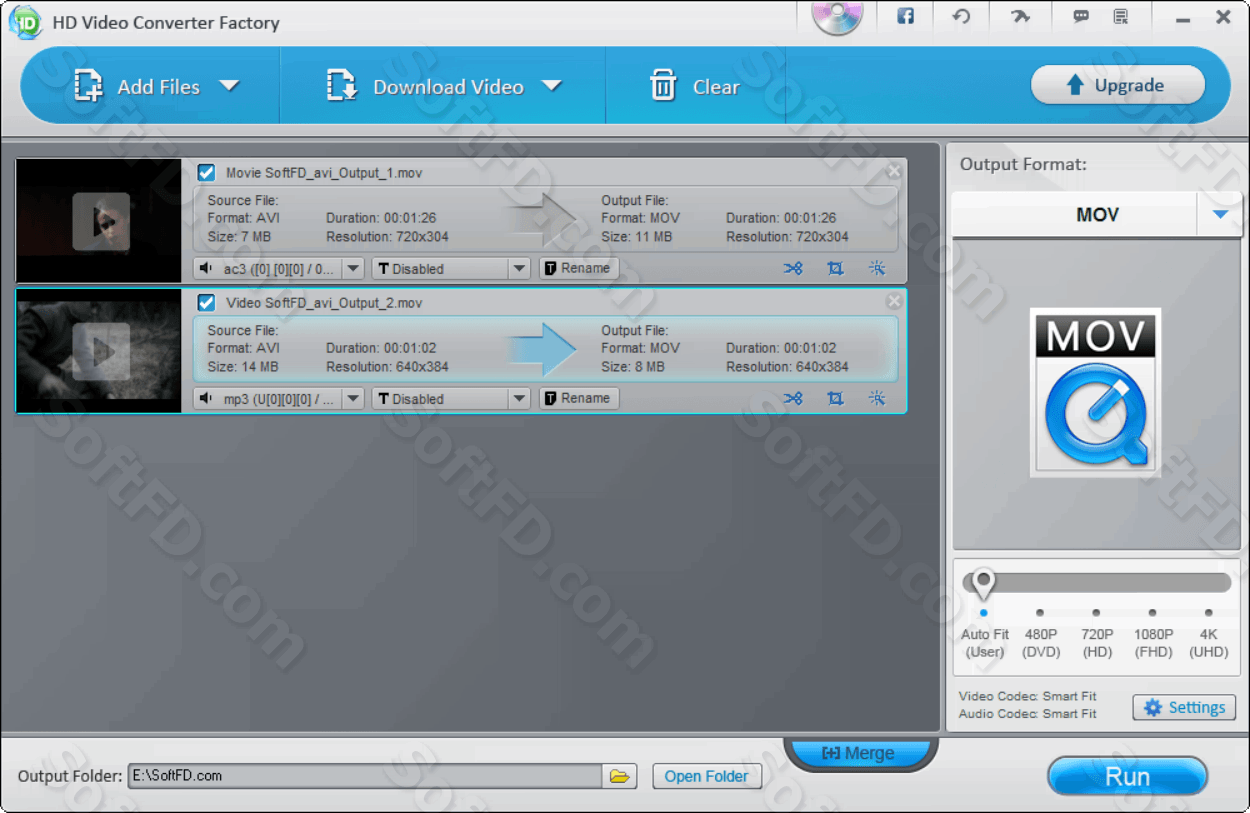This screenshot has height=813, width=1250.
Task: Click Download Video in the toolbar
Action: point(425,87)
